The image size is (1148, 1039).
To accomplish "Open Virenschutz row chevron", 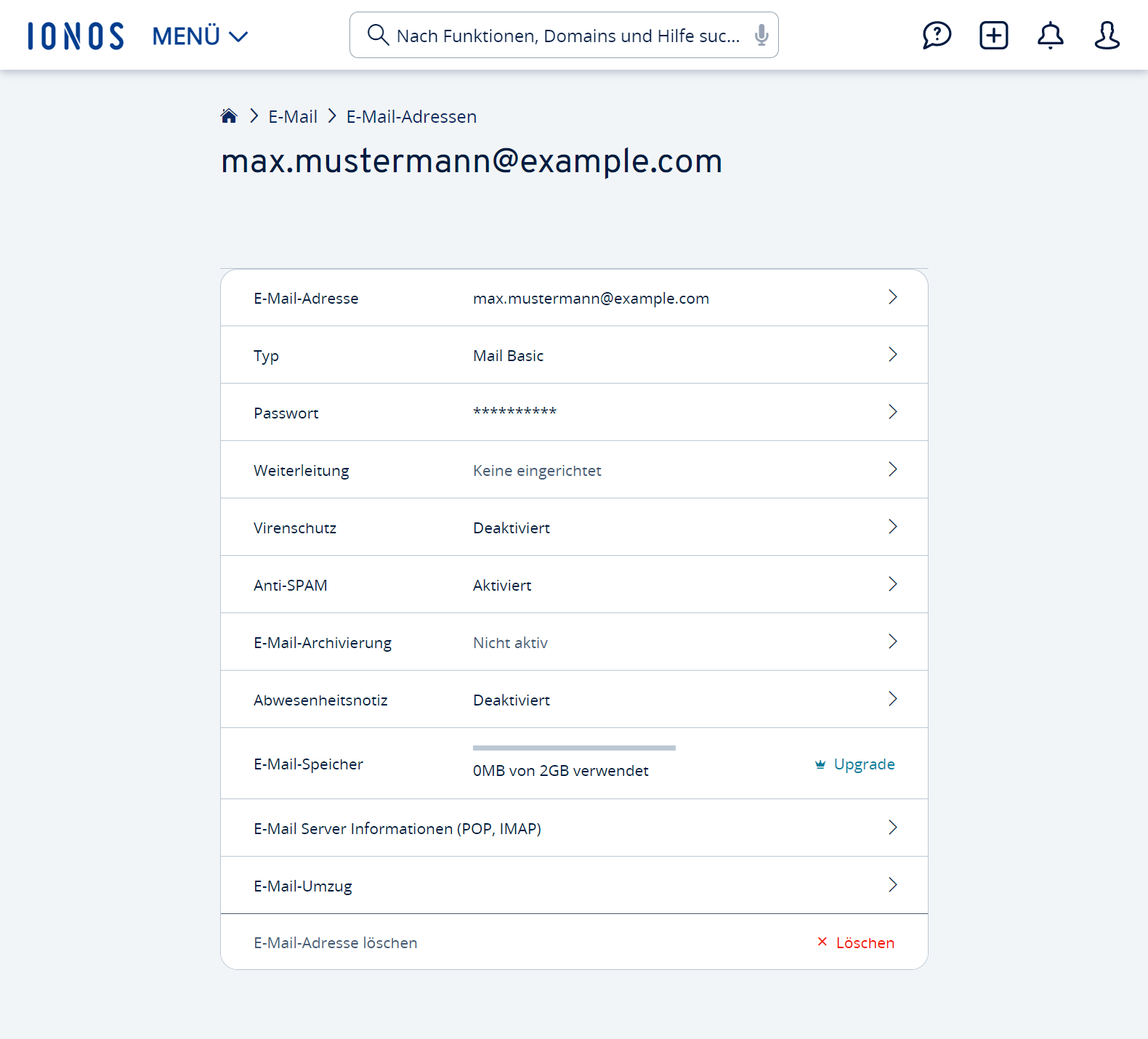I will (893, 527).
